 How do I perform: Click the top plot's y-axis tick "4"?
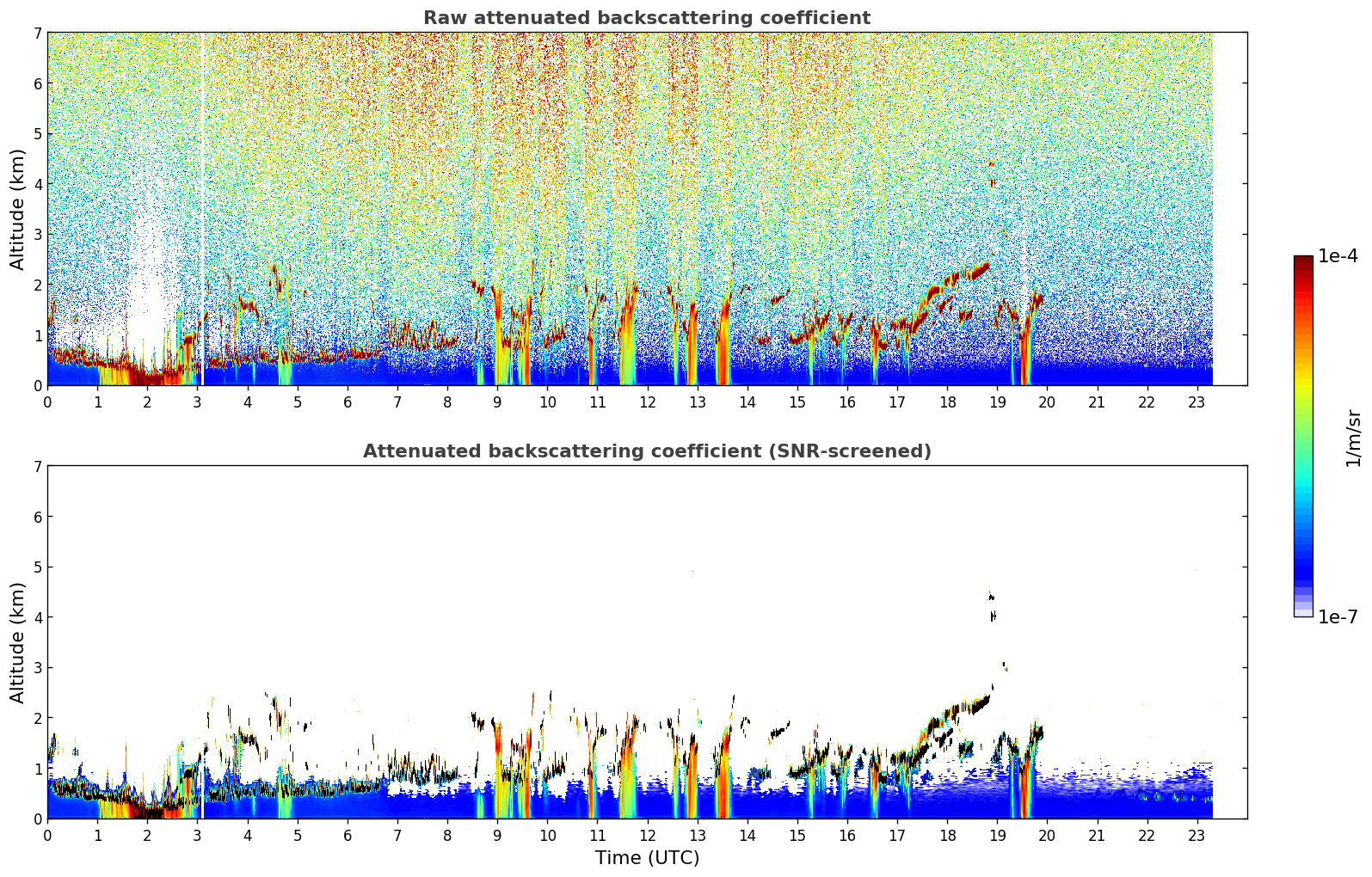[38, 184]
